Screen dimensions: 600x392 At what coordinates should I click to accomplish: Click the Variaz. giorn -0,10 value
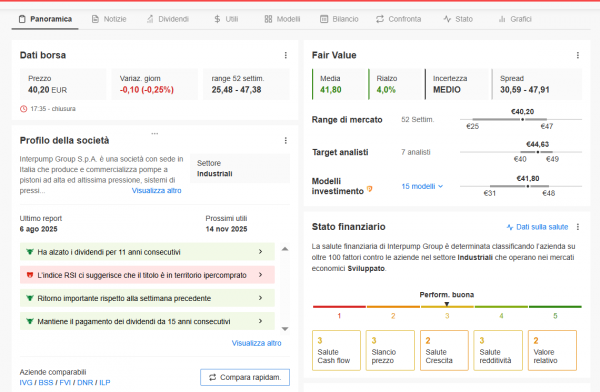[147, 90]
